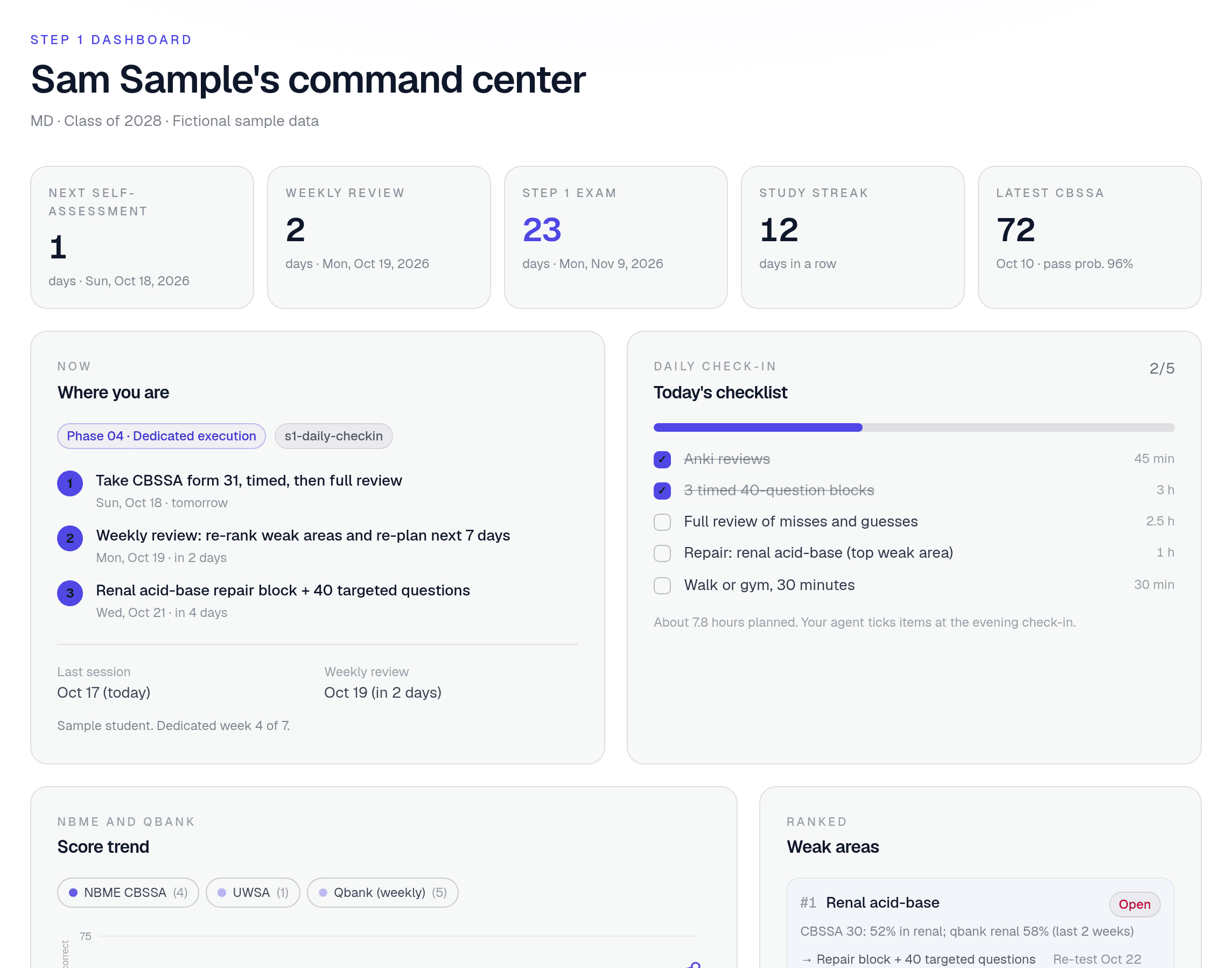
Task: Open the Study Streak card
Action: coord(853,237)
